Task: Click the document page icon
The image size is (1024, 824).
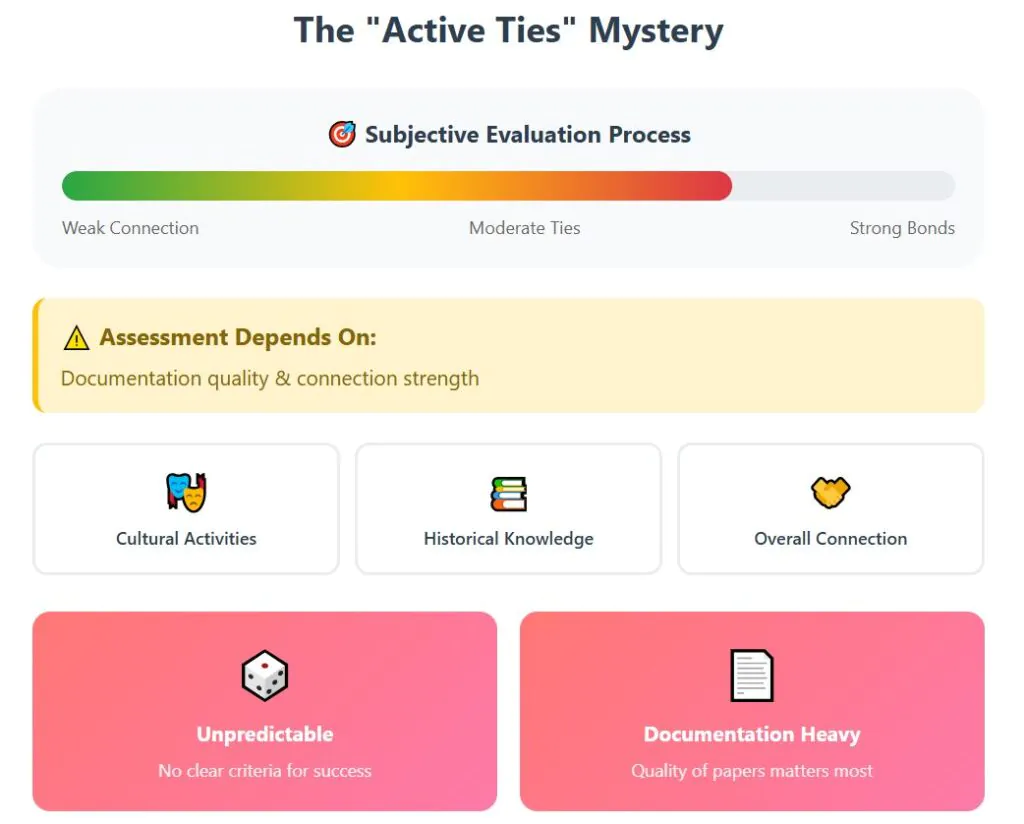Action: (752, 676)
